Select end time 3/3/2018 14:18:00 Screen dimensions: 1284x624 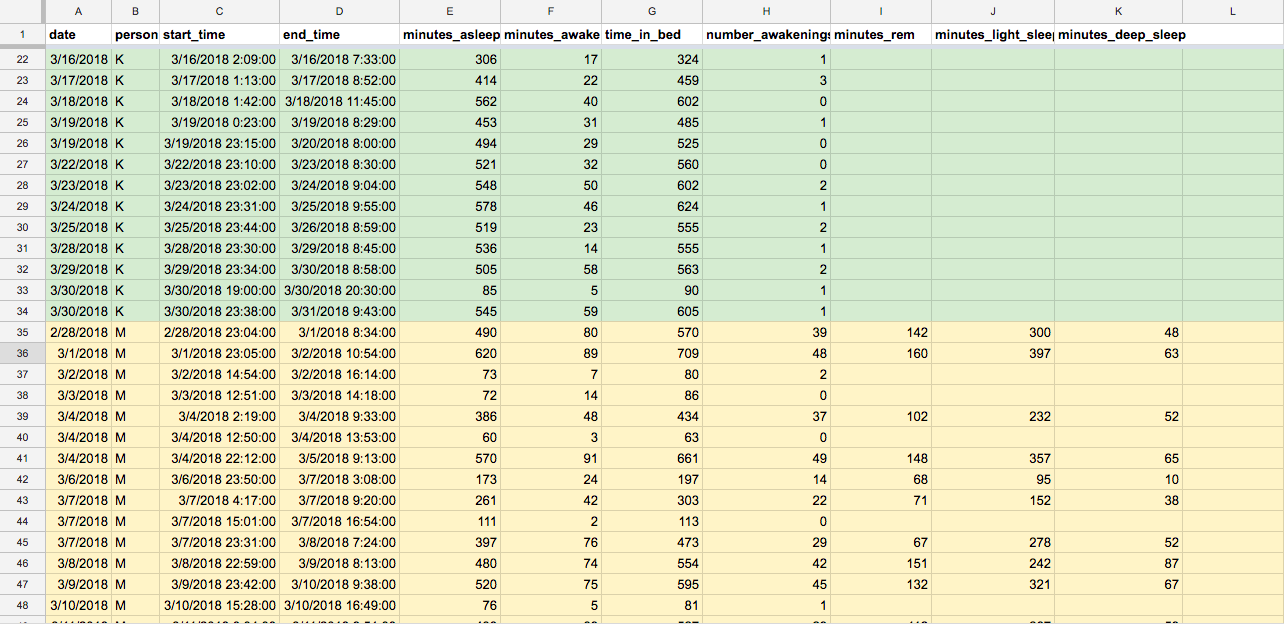point(339,395)
